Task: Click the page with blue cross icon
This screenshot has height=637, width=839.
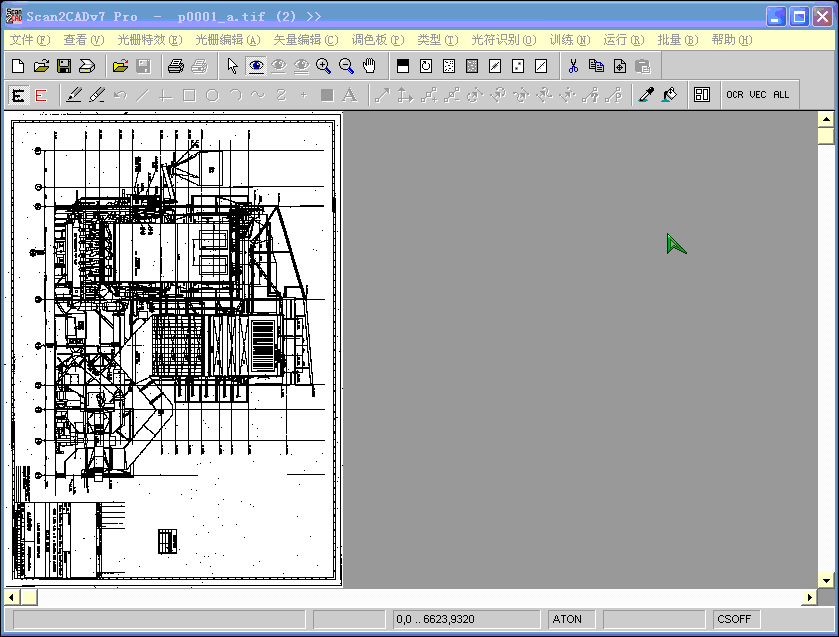Action: coord(620,66)
